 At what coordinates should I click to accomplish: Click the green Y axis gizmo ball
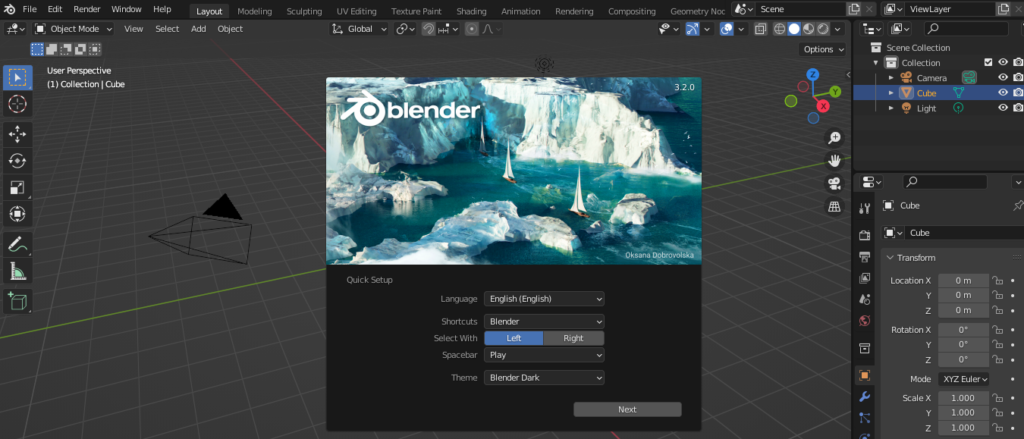click(x=835, y=91)
